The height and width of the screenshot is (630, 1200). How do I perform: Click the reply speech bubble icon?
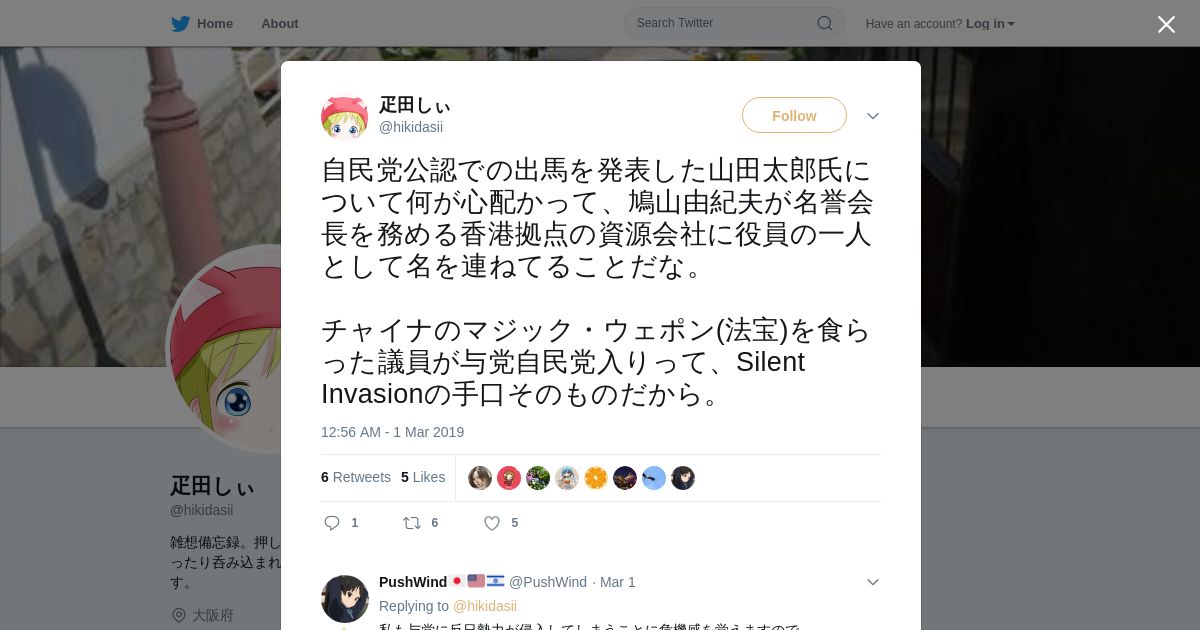pyautogui.click(x=332, y=523)
